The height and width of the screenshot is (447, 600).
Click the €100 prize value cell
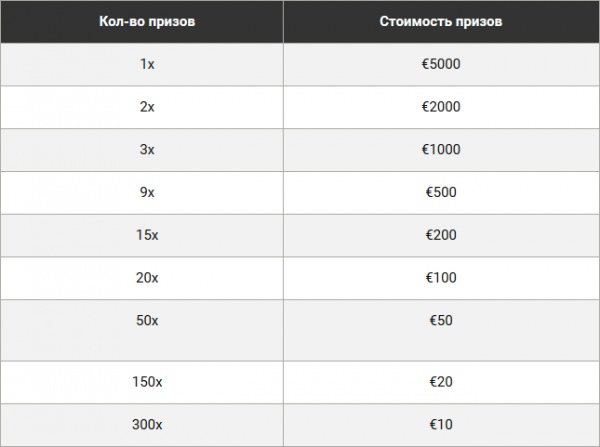pos(441,278)
